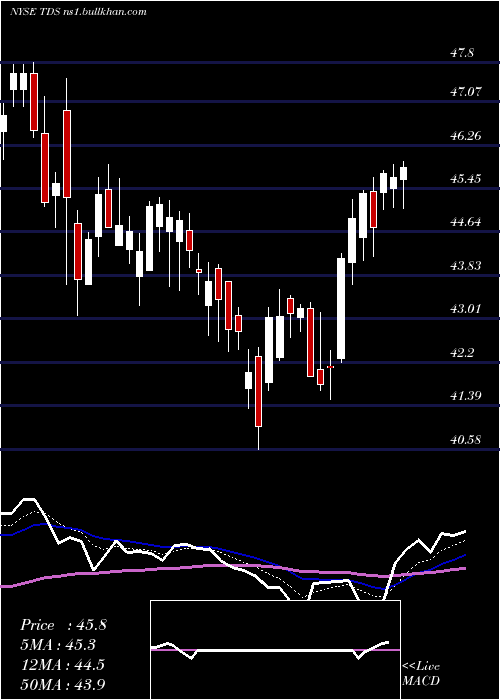Click the 42.2 price axis label
The height and width of the screenshot is (700, 500).
click(x=462, y=353)
